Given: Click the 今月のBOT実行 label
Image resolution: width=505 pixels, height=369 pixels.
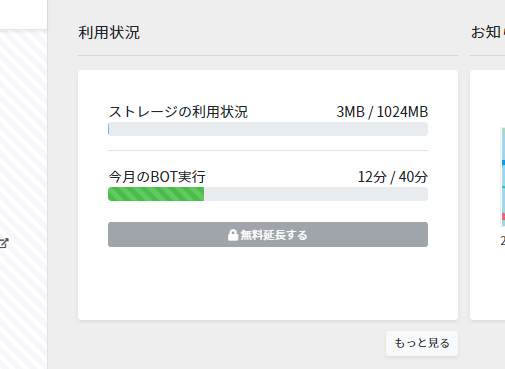Looking at the screenshot, I should tap(157, 177).
